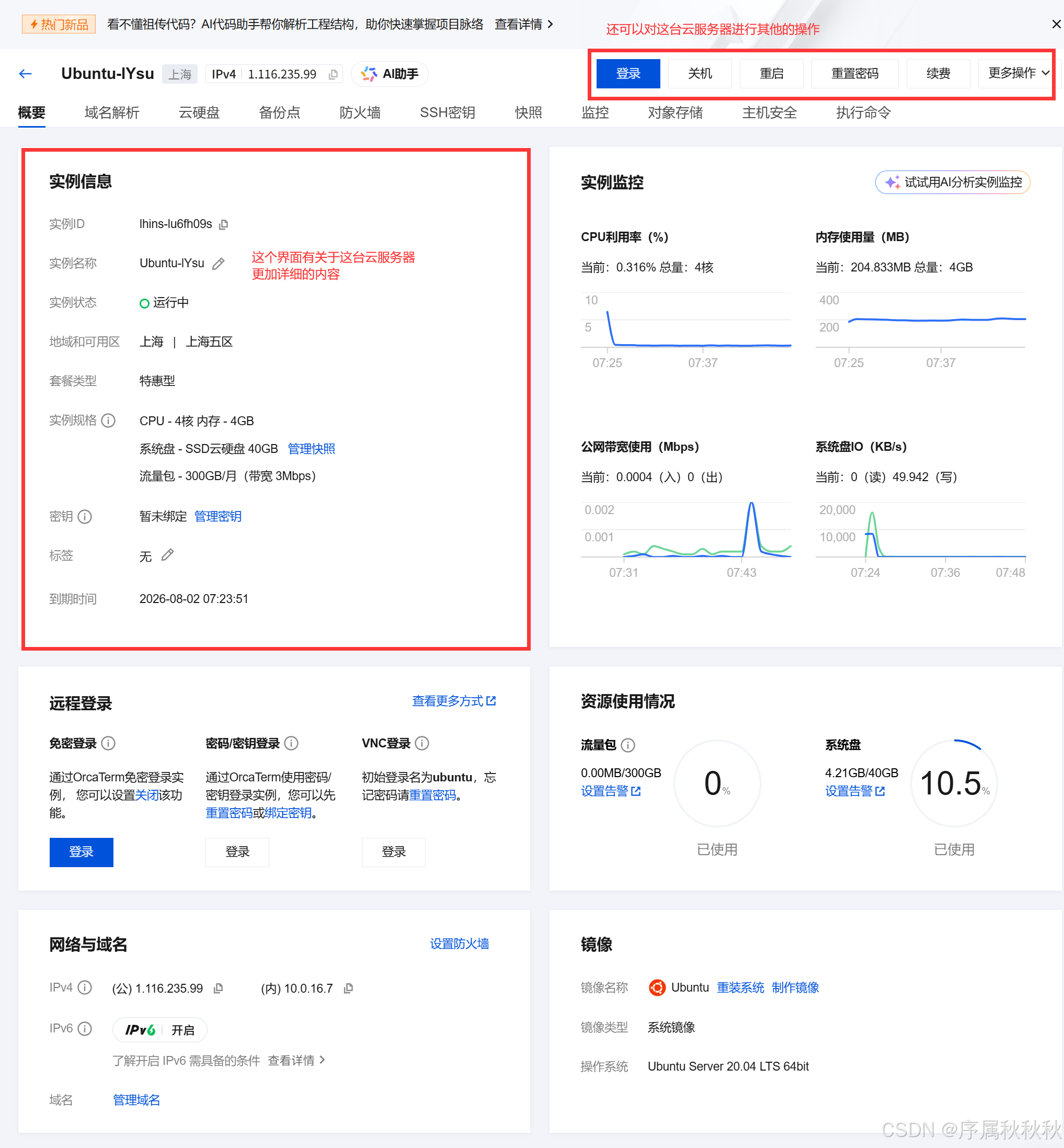Show info tooltip for VNC登录
Image resolution: width=1064 pixels, height=1148 pixels.
click(x=422, y=743)
